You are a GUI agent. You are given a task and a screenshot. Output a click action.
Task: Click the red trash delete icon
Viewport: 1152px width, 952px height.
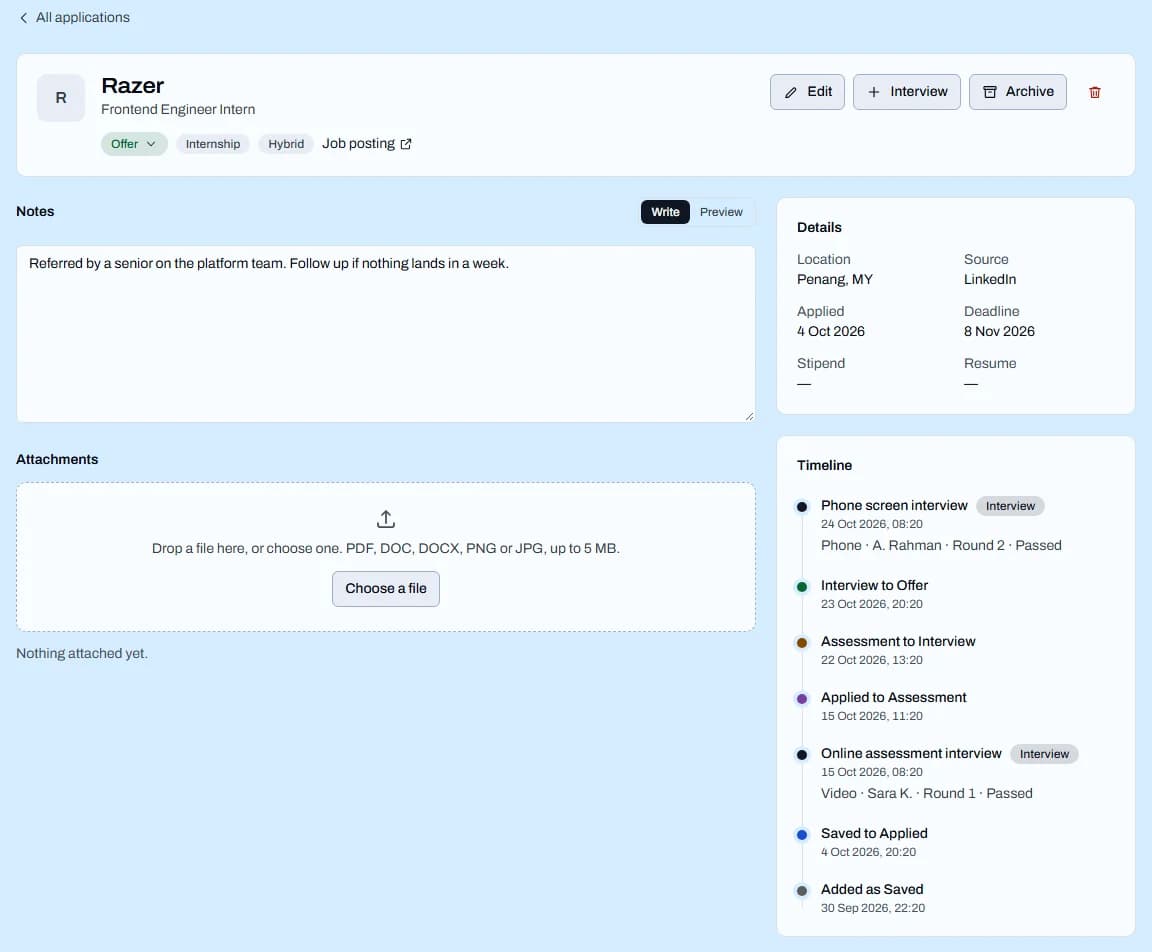point(1094,93)
